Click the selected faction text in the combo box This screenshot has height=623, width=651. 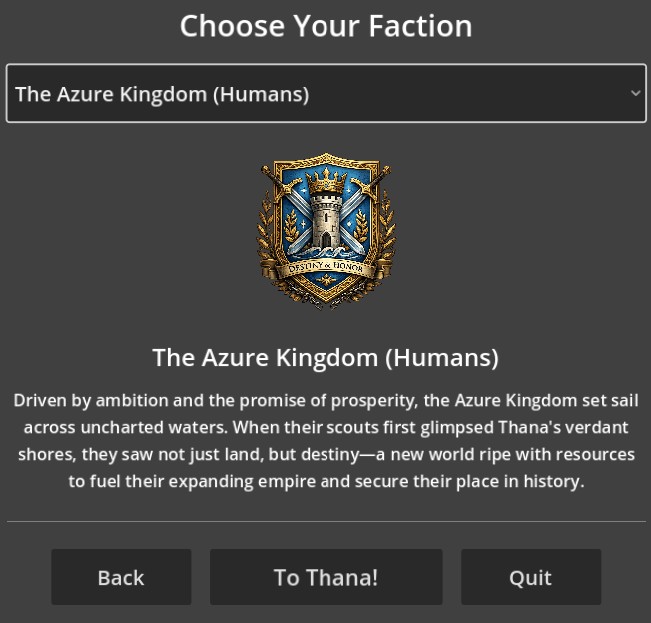162,94
